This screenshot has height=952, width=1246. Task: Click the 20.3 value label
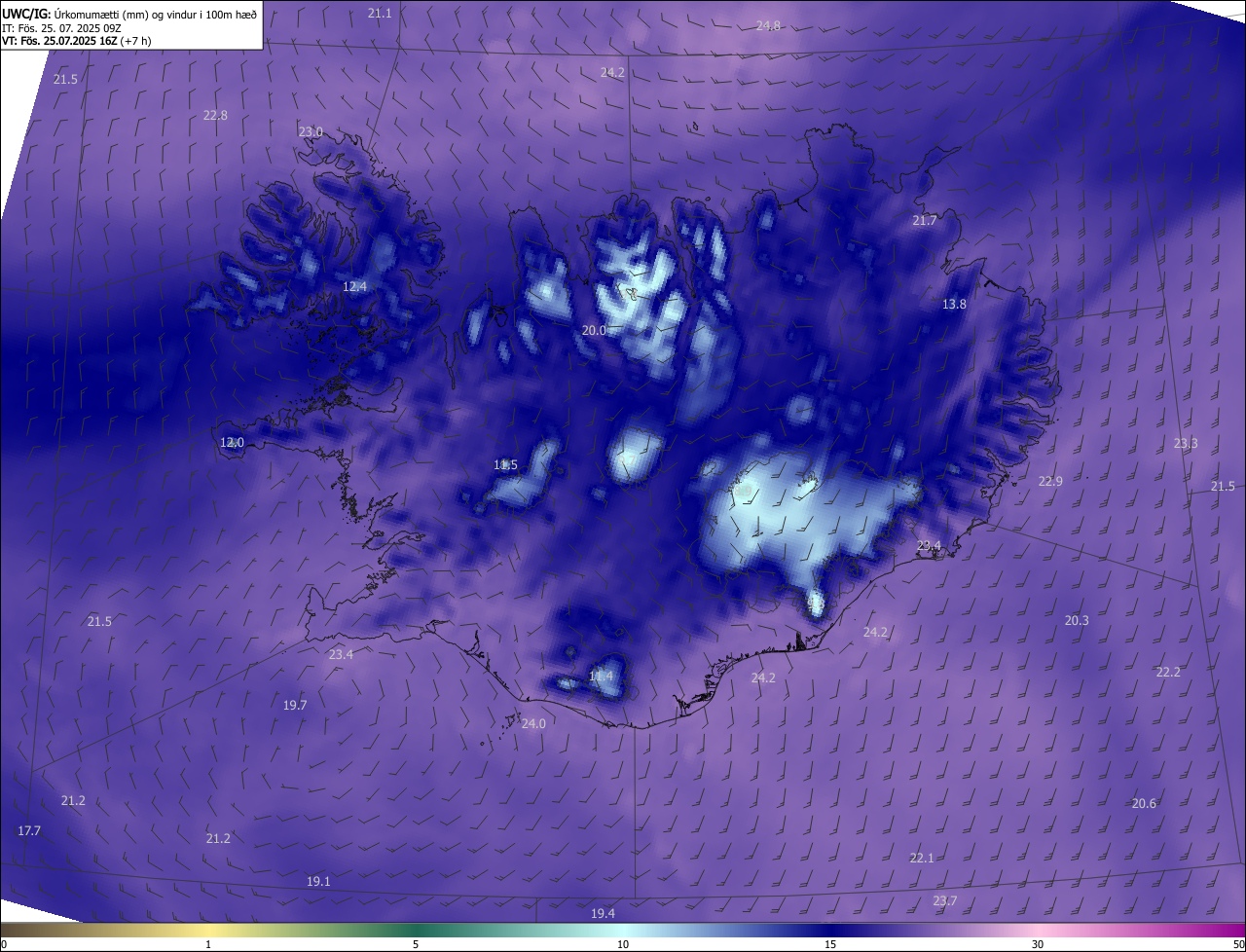coord(1077,620)
